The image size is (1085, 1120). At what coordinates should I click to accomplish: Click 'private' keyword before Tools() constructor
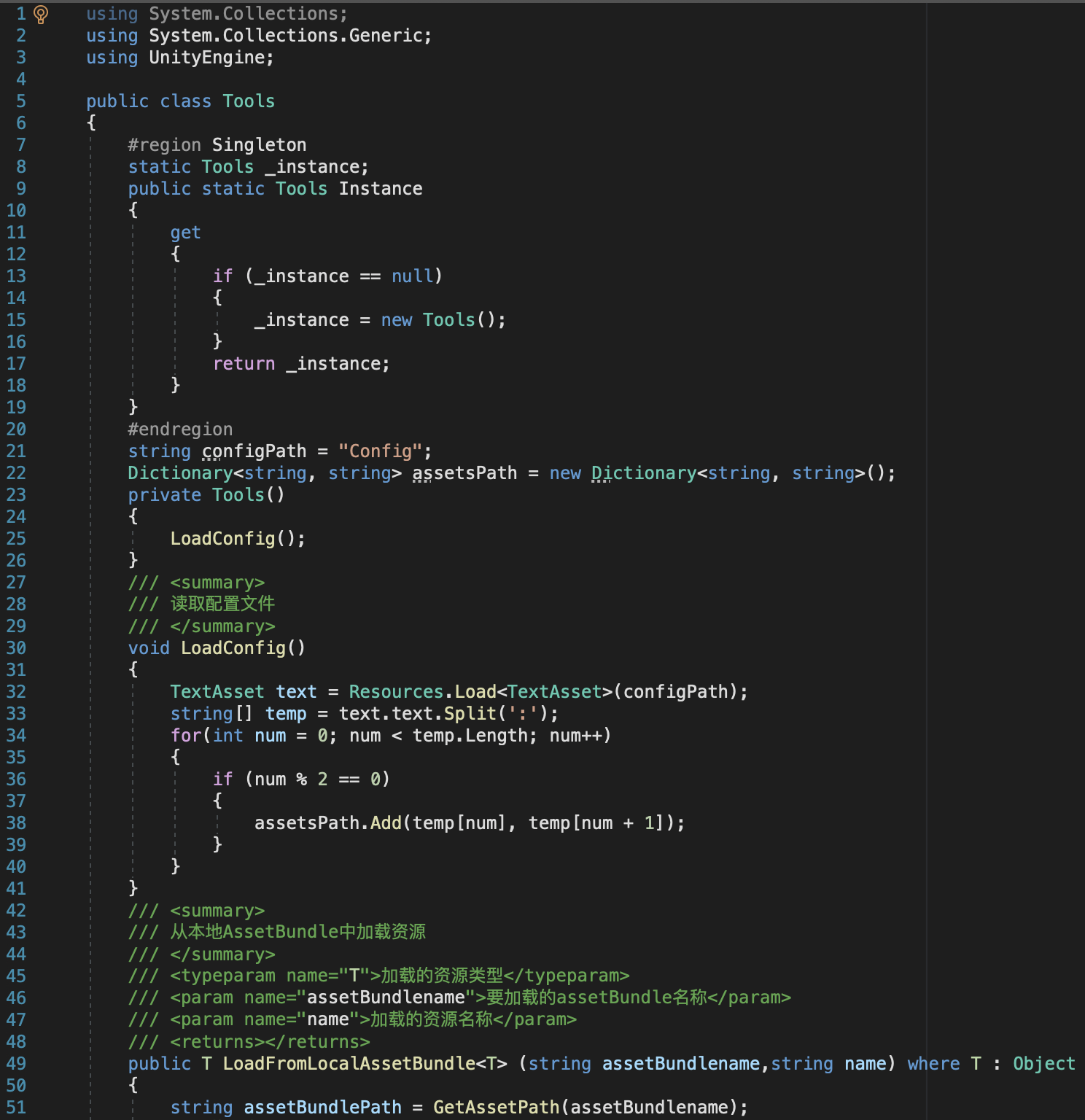tap(164, 495)
